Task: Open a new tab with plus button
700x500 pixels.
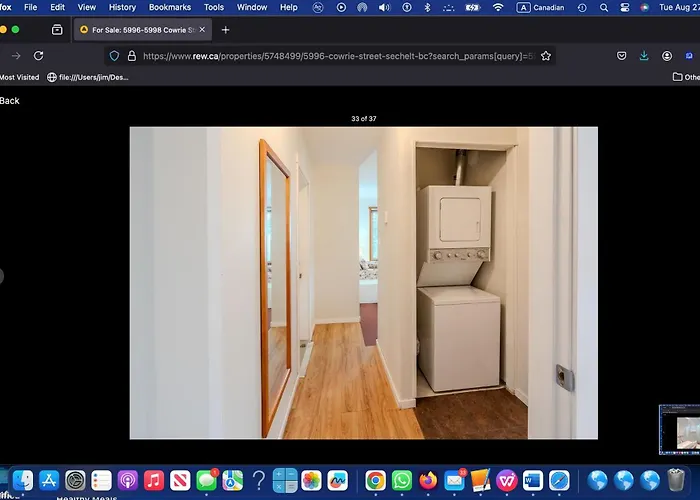Action: pyautogui.click(x=225, y=30)
